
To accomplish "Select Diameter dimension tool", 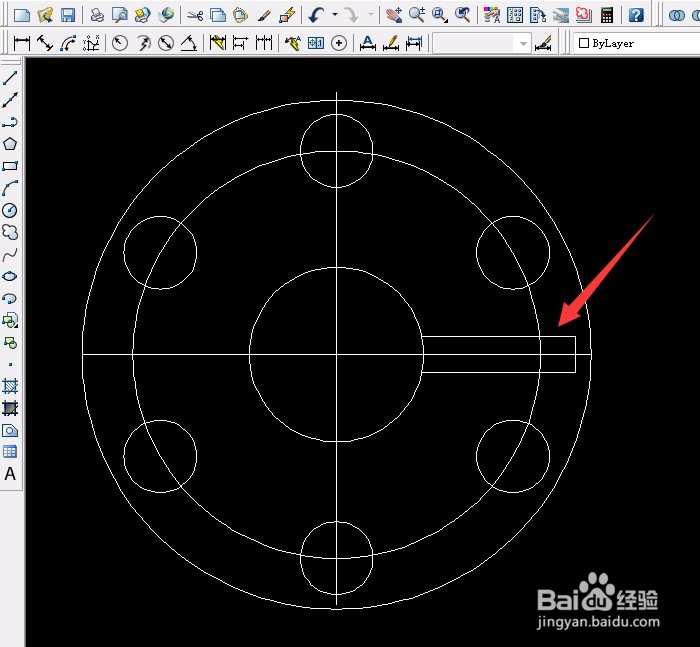I will coord(166,43).
